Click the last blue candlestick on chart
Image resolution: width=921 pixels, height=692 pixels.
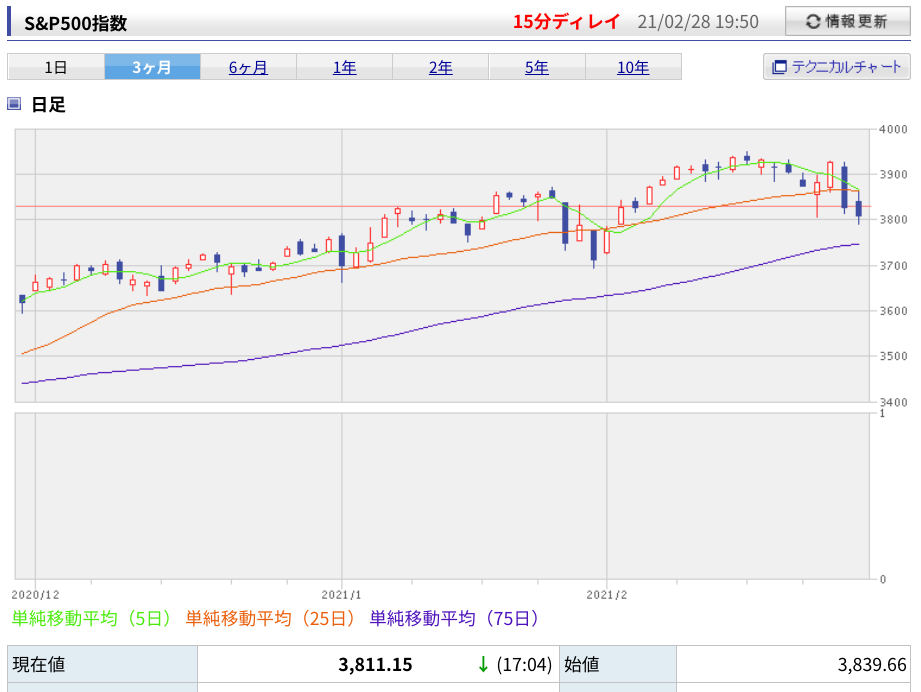(859, 209)
